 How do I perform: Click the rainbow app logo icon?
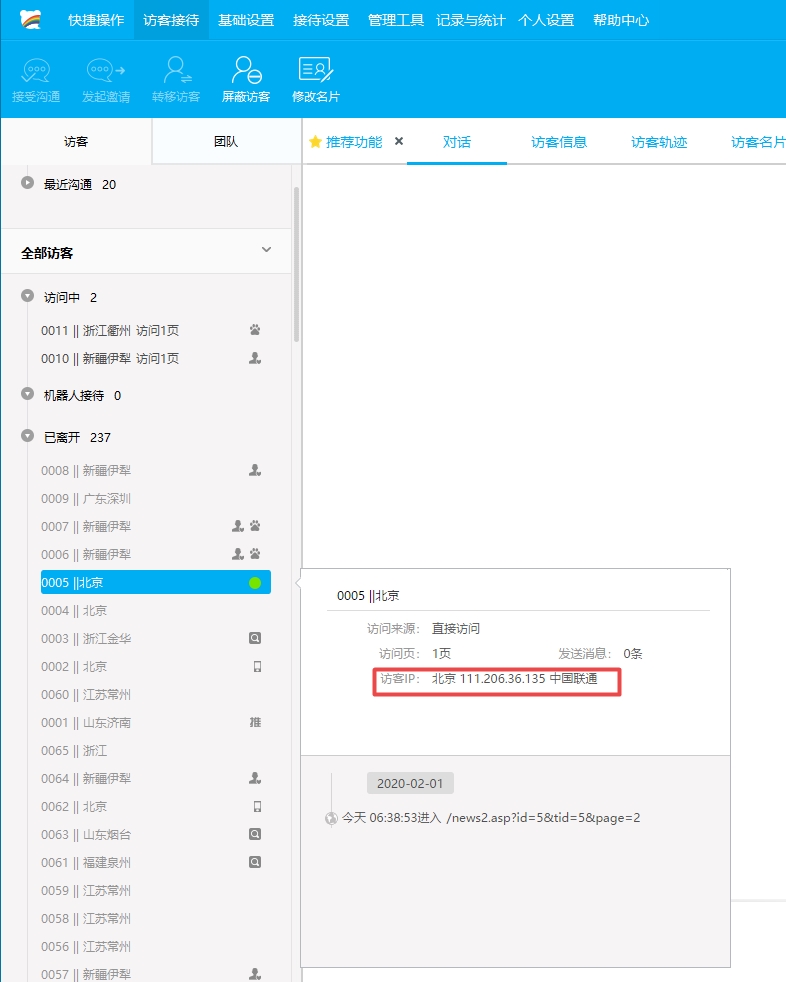pyautogui.click(x=31, y=20)
